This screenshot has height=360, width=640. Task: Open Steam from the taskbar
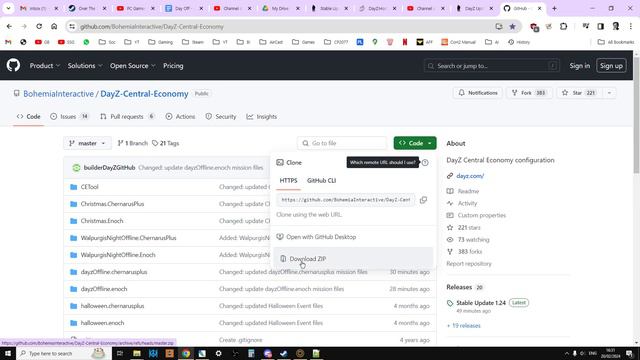coord(284,353)
